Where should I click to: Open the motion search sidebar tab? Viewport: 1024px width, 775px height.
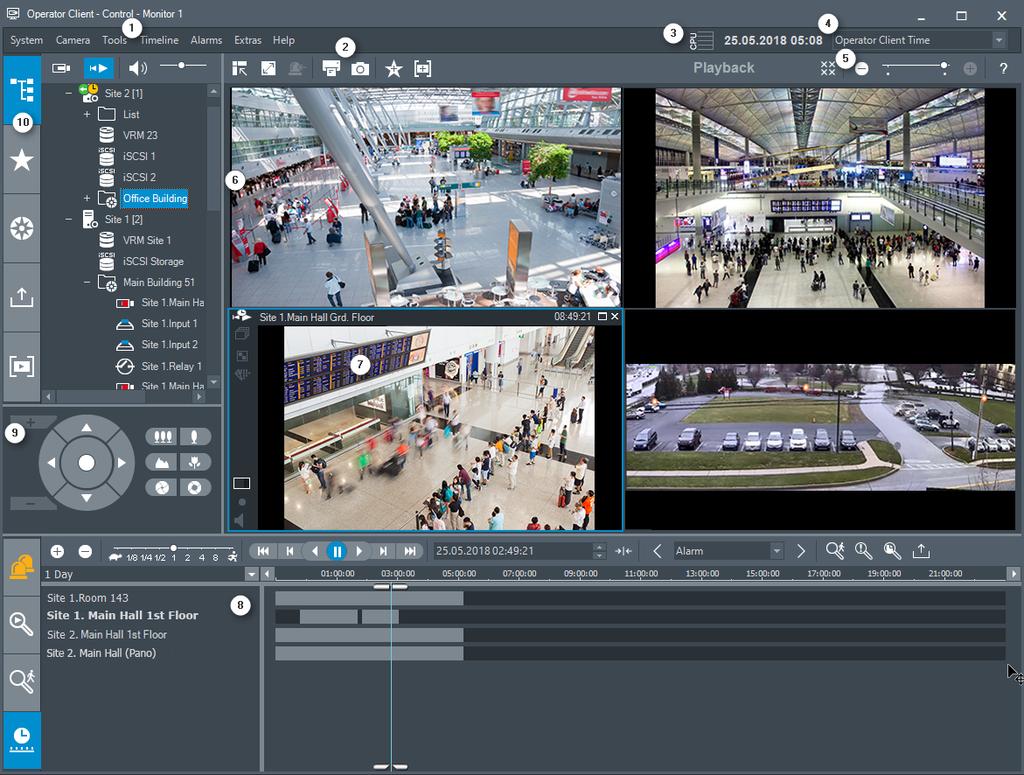click(22, 682)
